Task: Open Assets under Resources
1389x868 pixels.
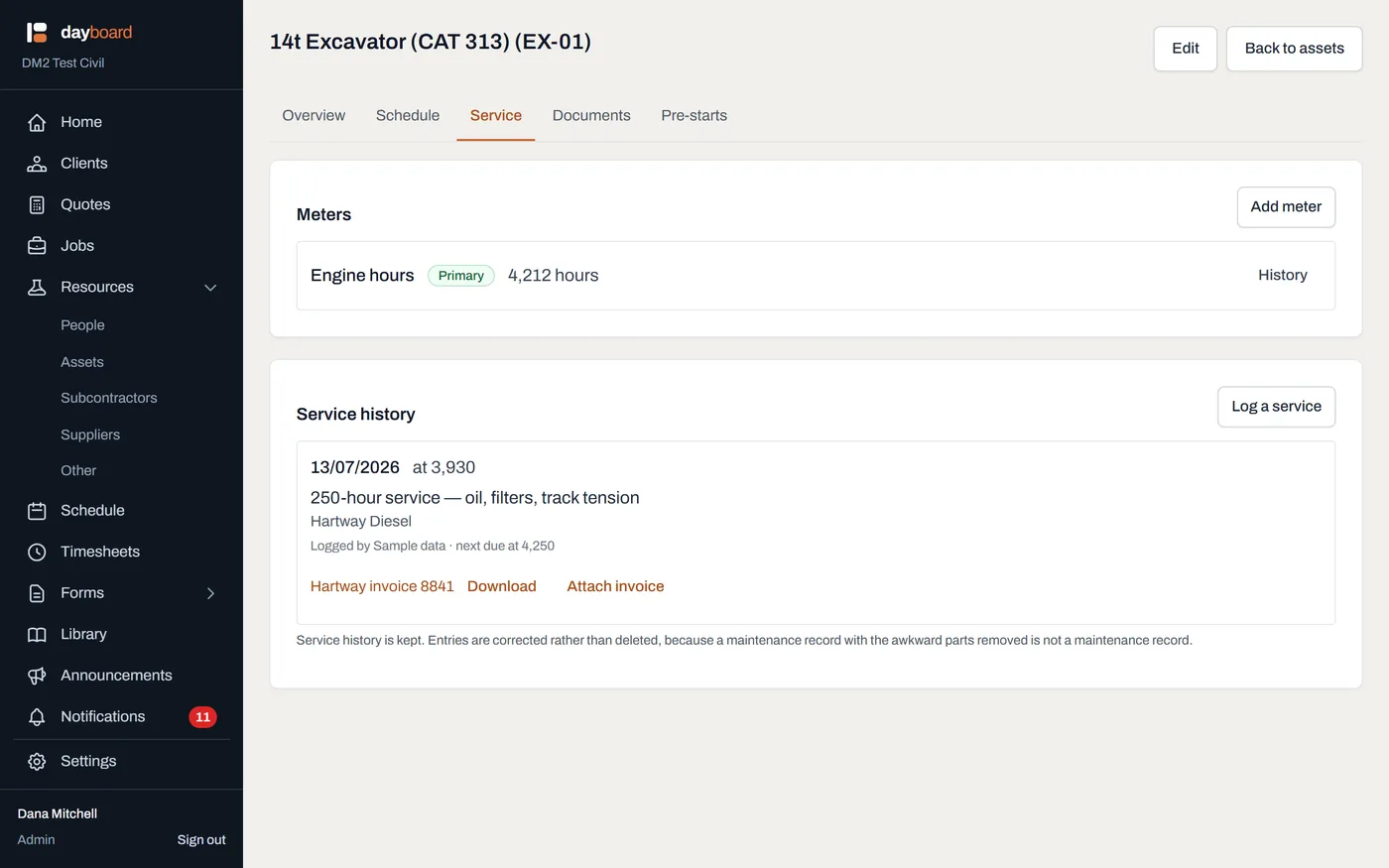Action: point(82,362)
